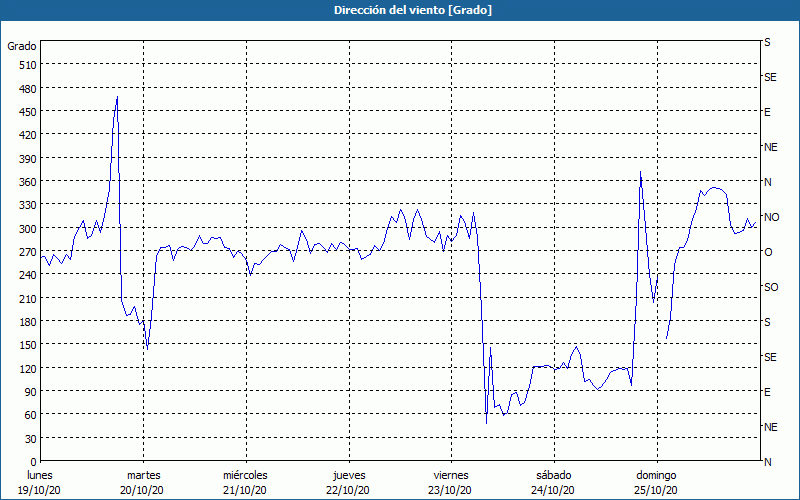Click the 'miércoles' day label
This screenshot has width=800, height=500.
pos(245,475)
